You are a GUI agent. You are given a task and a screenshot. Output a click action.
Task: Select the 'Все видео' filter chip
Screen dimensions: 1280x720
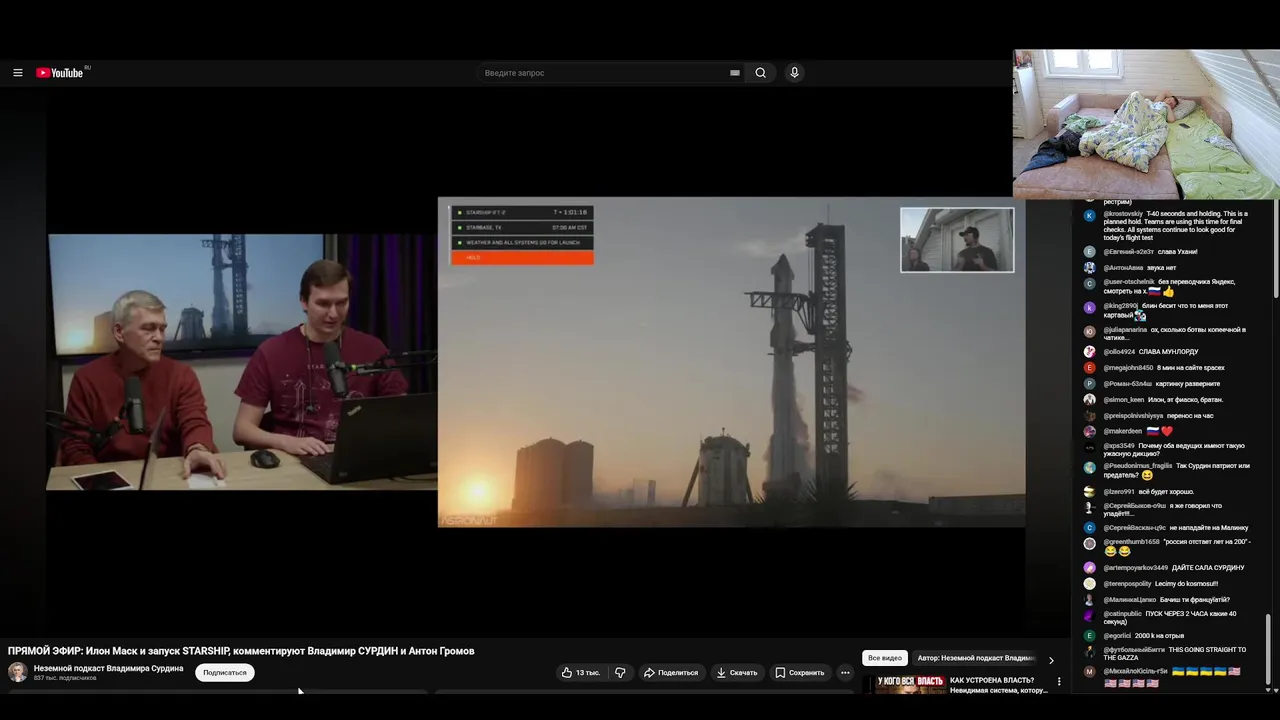click(x=885, y=658)
